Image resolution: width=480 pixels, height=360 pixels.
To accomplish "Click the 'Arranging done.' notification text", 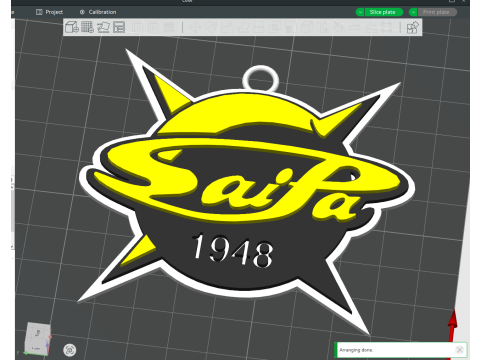I will point(356,350).
